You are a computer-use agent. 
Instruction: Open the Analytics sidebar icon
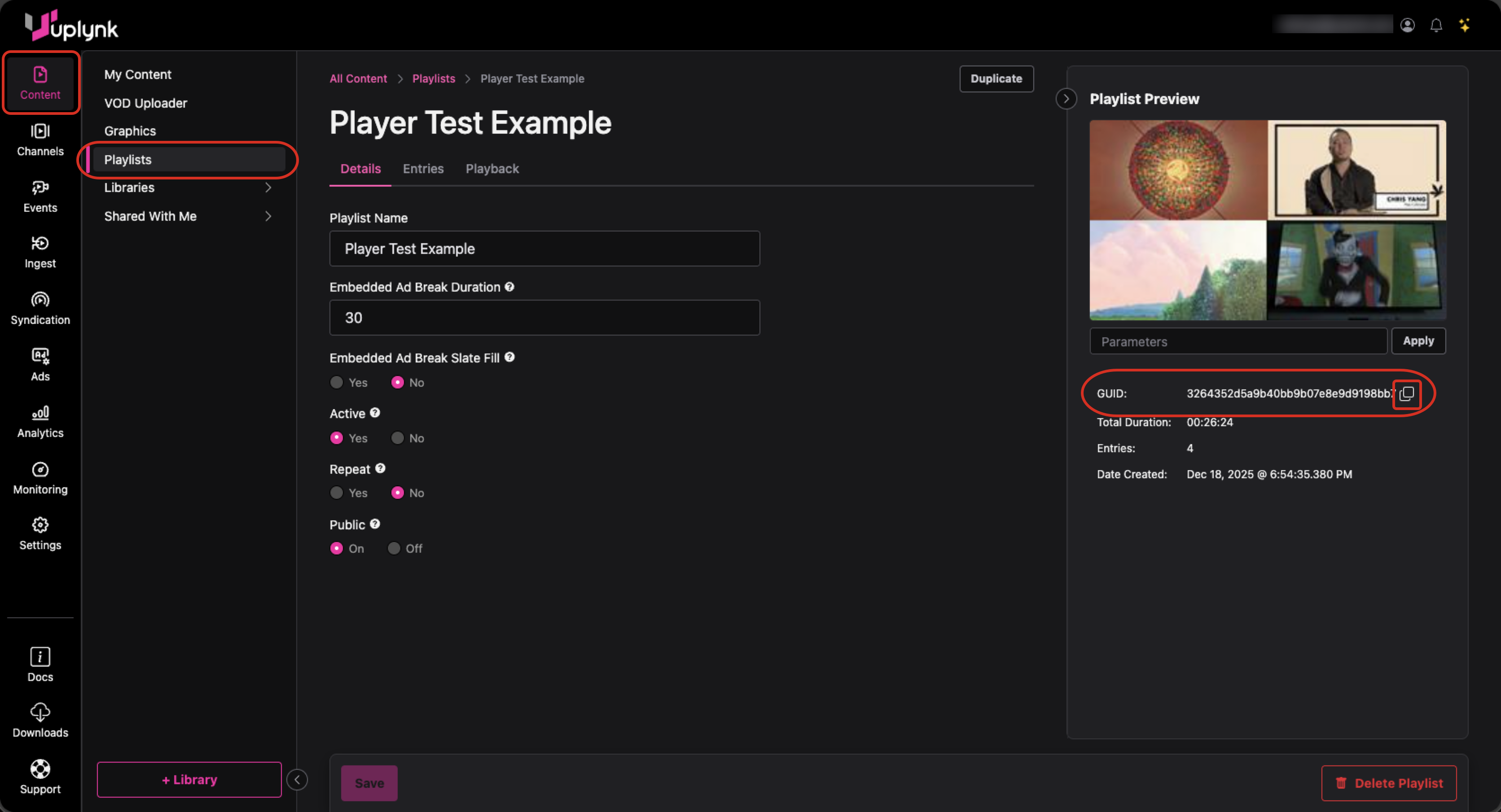[x=40, y=413]
